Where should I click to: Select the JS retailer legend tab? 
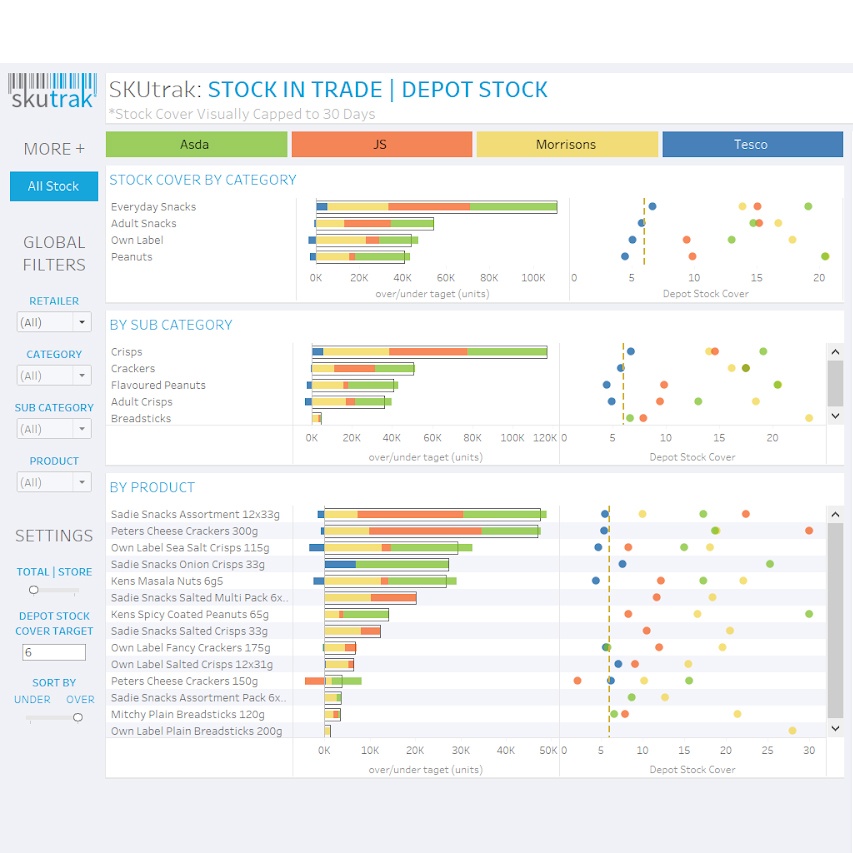381,145
